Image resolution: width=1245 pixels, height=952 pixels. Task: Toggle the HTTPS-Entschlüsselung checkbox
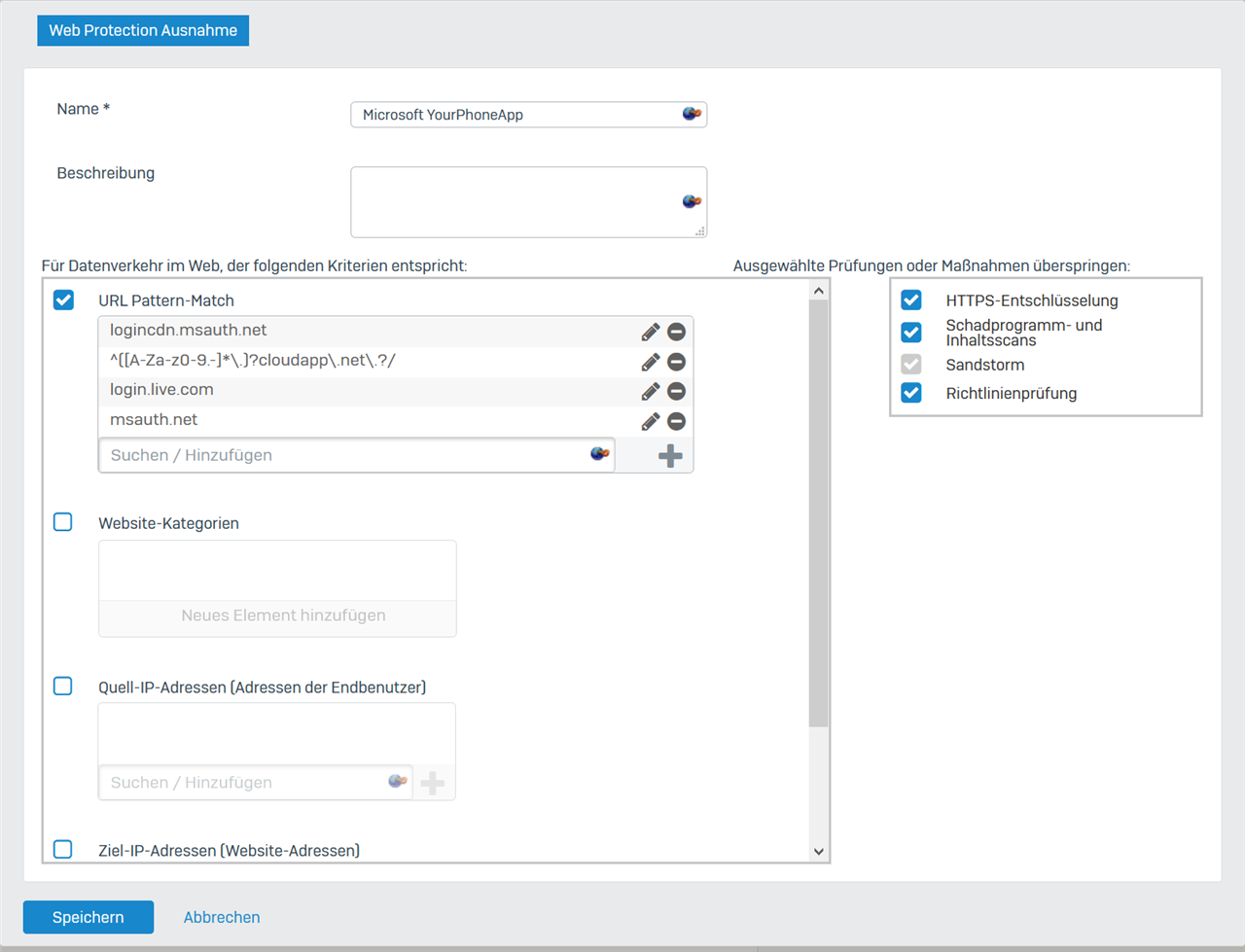(911, 300)
